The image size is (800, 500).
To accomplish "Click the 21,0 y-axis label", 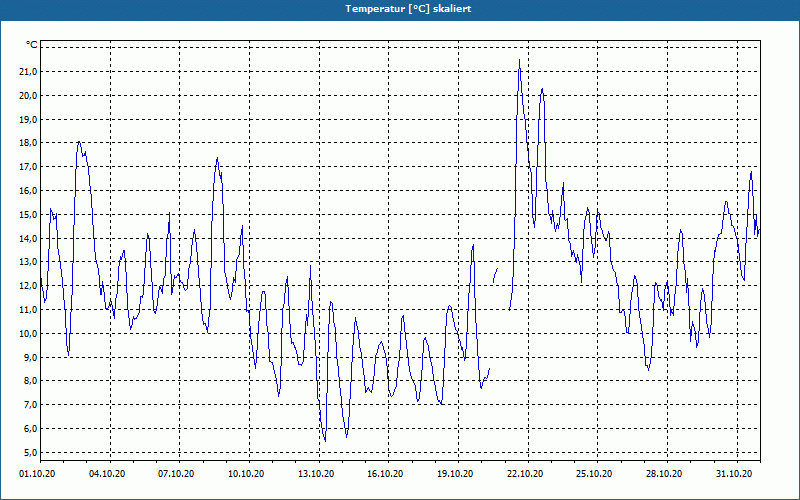I will [x=28, y=71].
